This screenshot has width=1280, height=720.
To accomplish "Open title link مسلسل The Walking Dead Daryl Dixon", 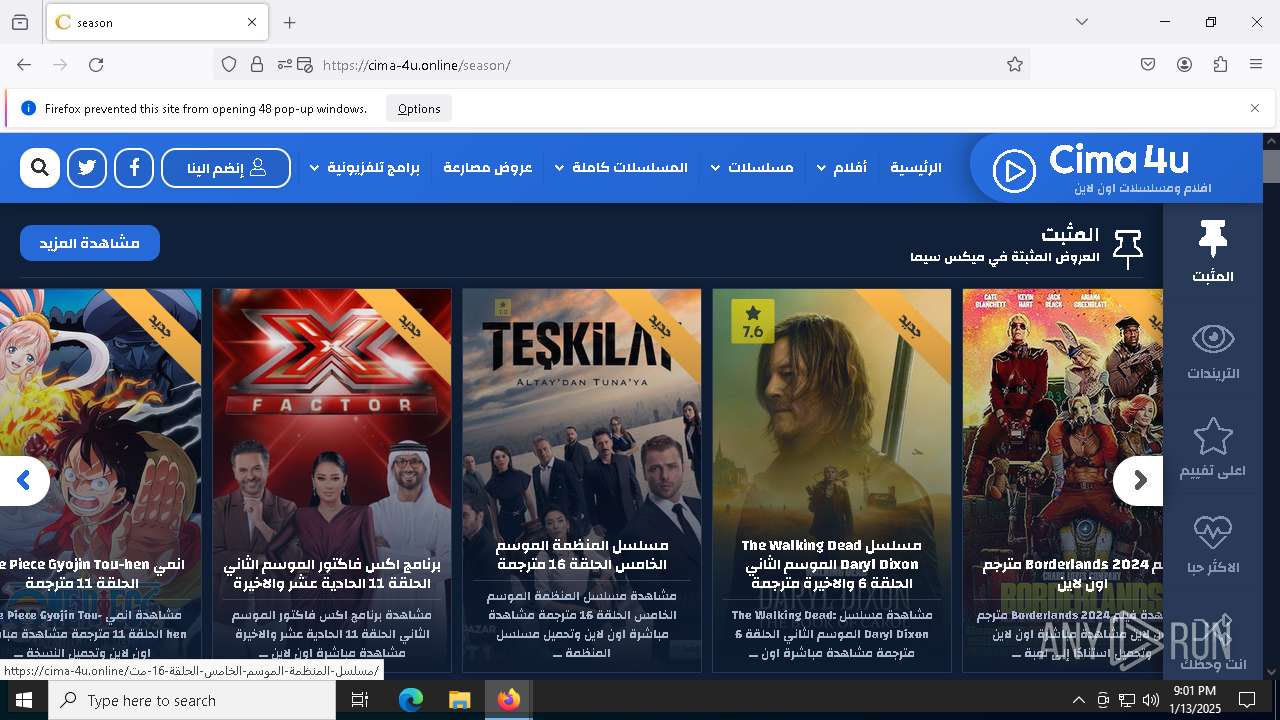I will (x=832, y=564).
